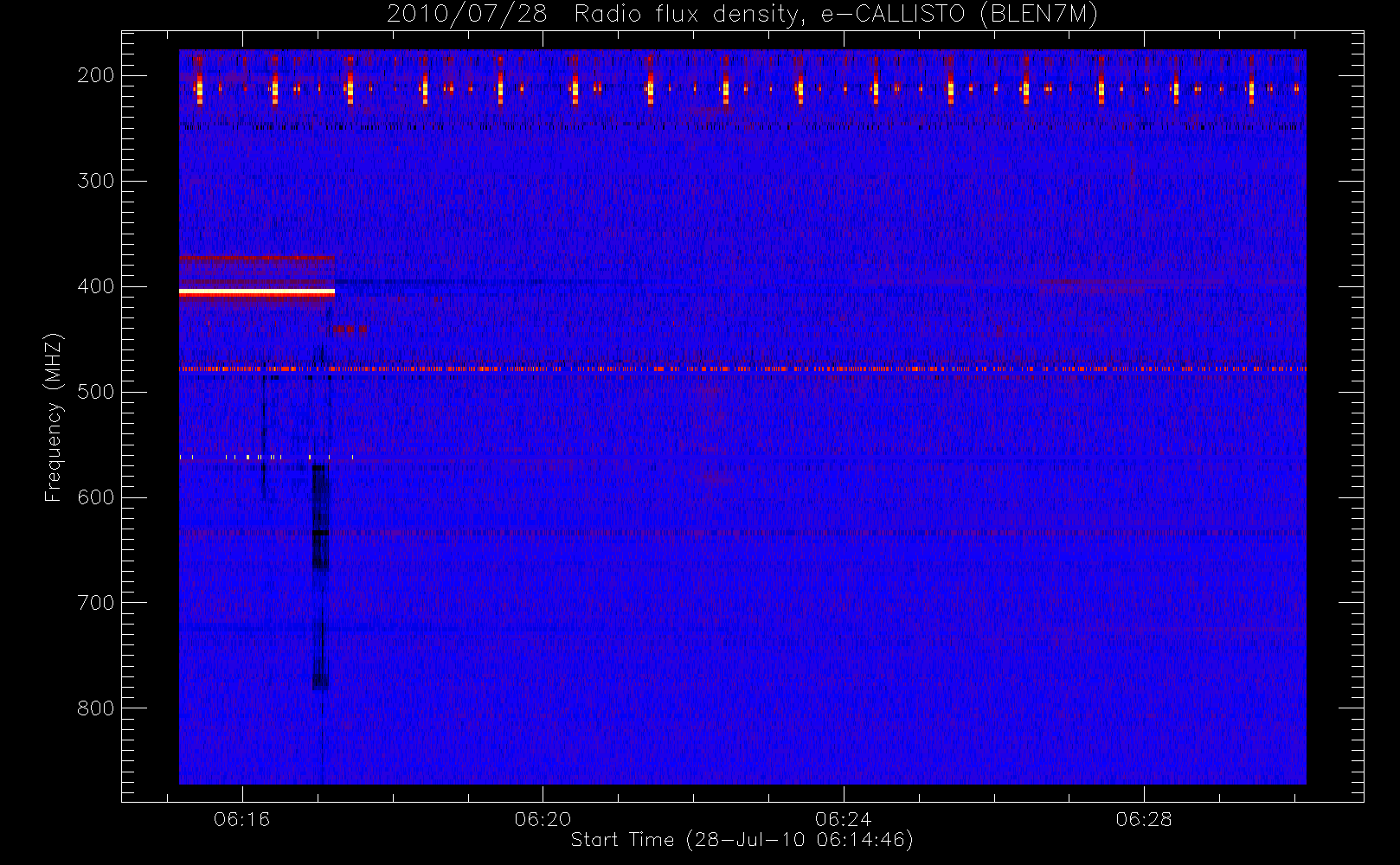Click the 'Start Time (28-Jul-10 06:14:46)' label

click(742, 840)
